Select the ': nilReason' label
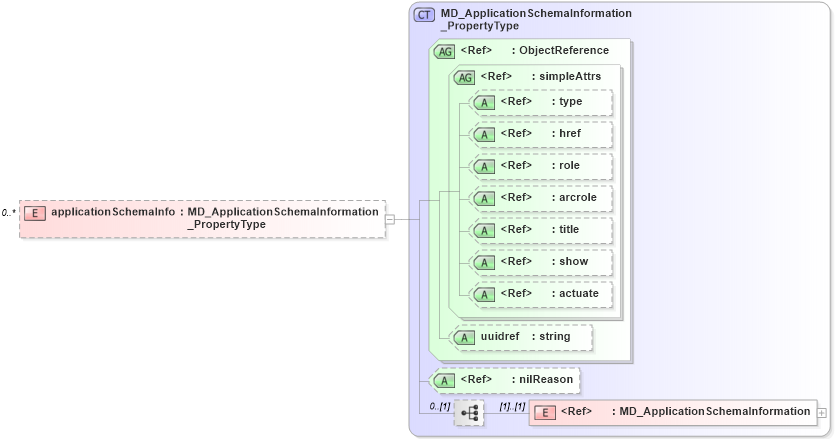The width and height of the screenshot is (835, 439). (542, 379)
